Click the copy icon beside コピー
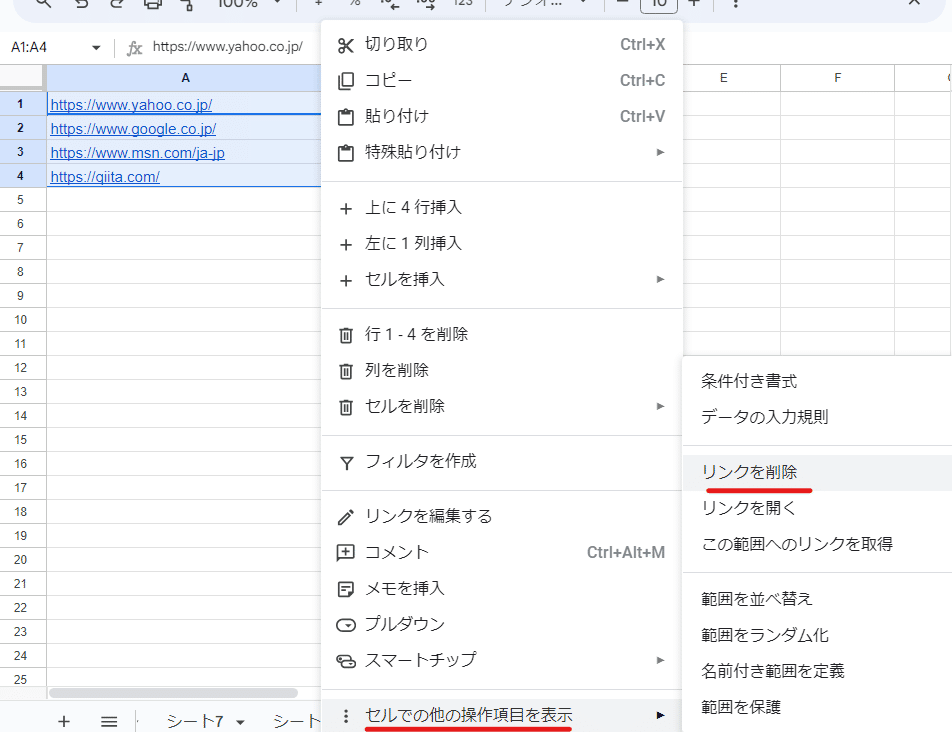952x732 pixels. 345,81
